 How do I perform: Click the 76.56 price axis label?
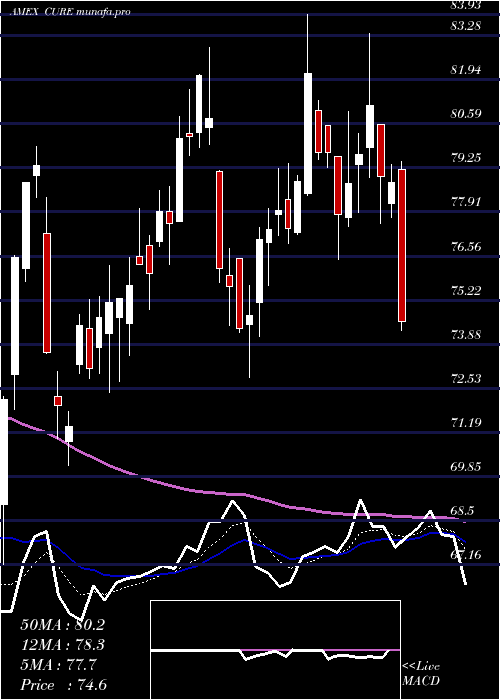click(466, 246)
